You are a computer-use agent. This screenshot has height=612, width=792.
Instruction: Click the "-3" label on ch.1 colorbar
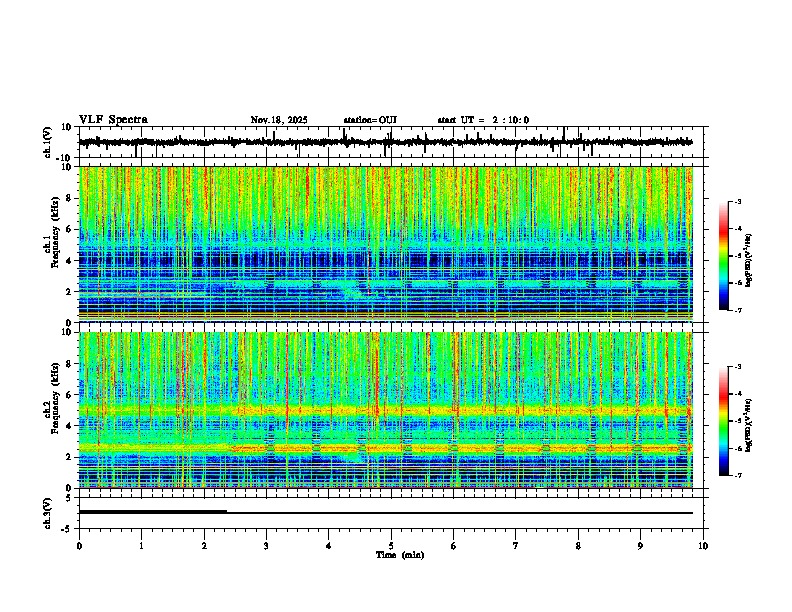pyautogui.click(x=737, y=202)
